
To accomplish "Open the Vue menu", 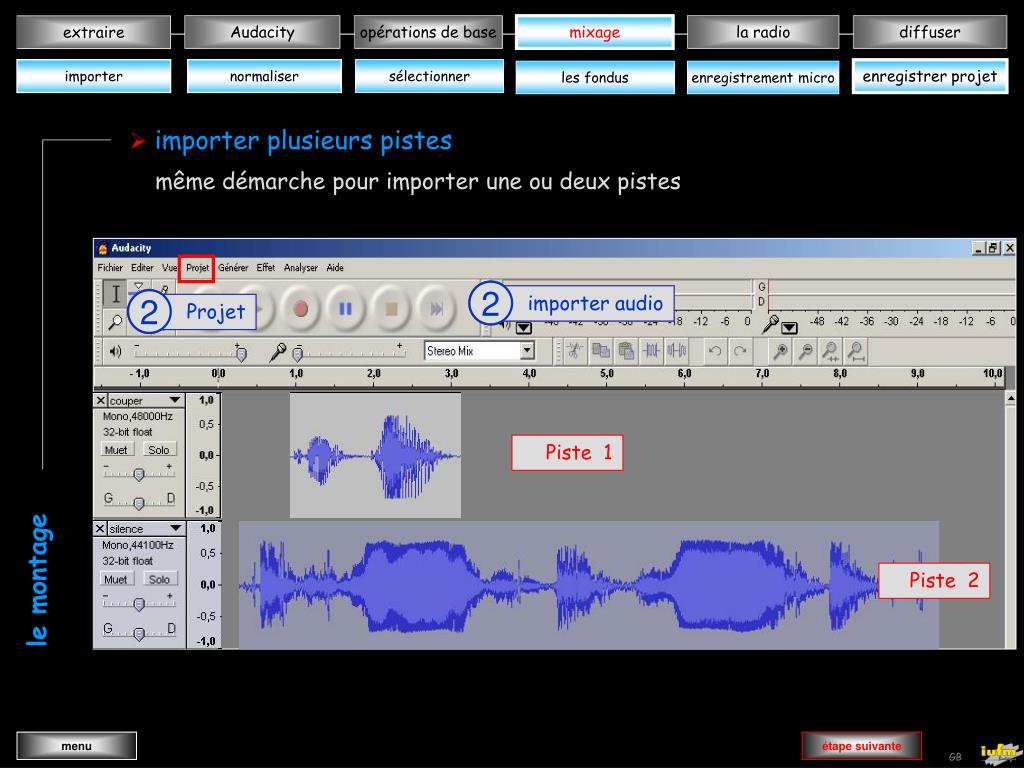I will click(x=169, y=268).
